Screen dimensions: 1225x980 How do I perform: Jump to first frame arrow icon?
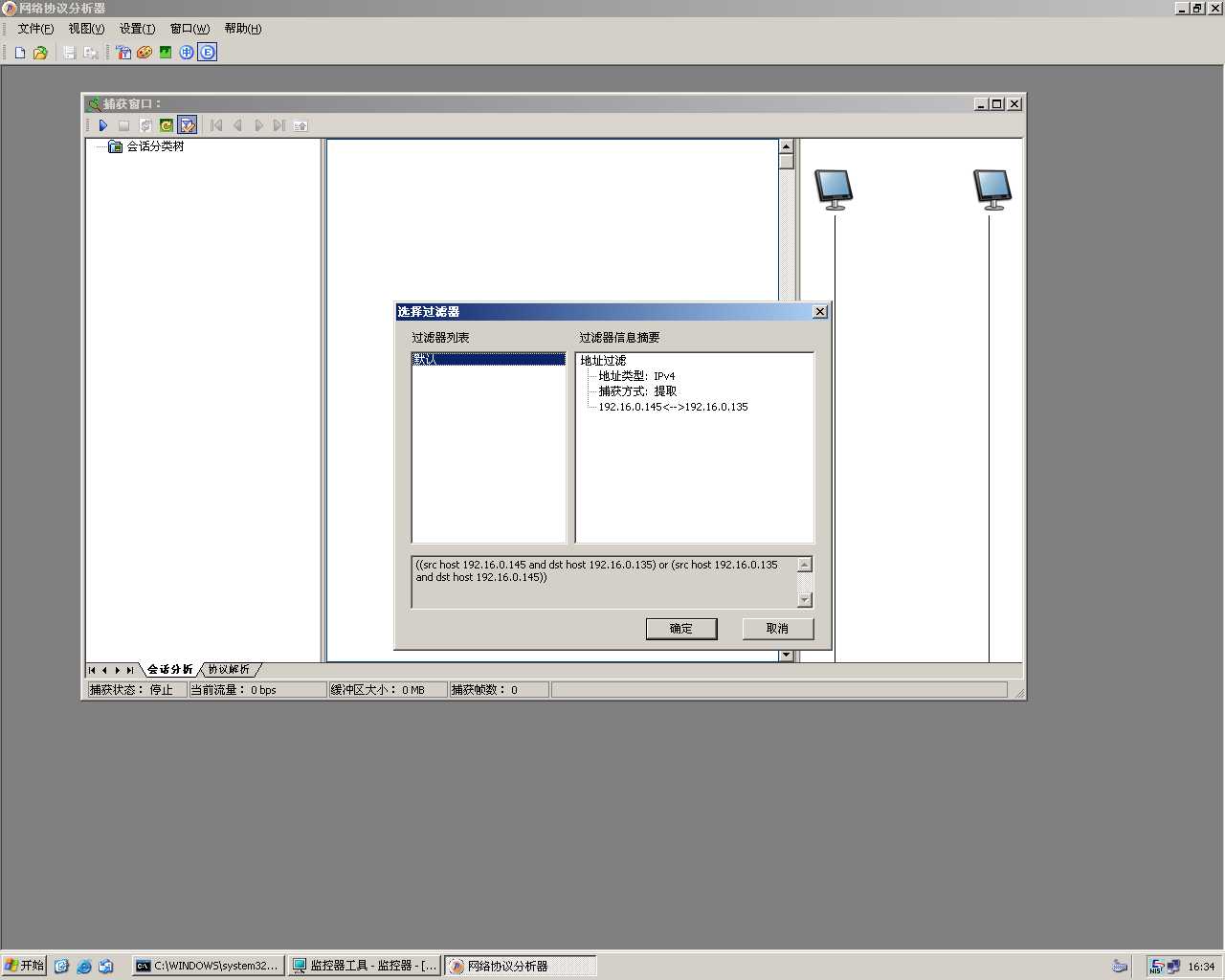tap(216, 125)
